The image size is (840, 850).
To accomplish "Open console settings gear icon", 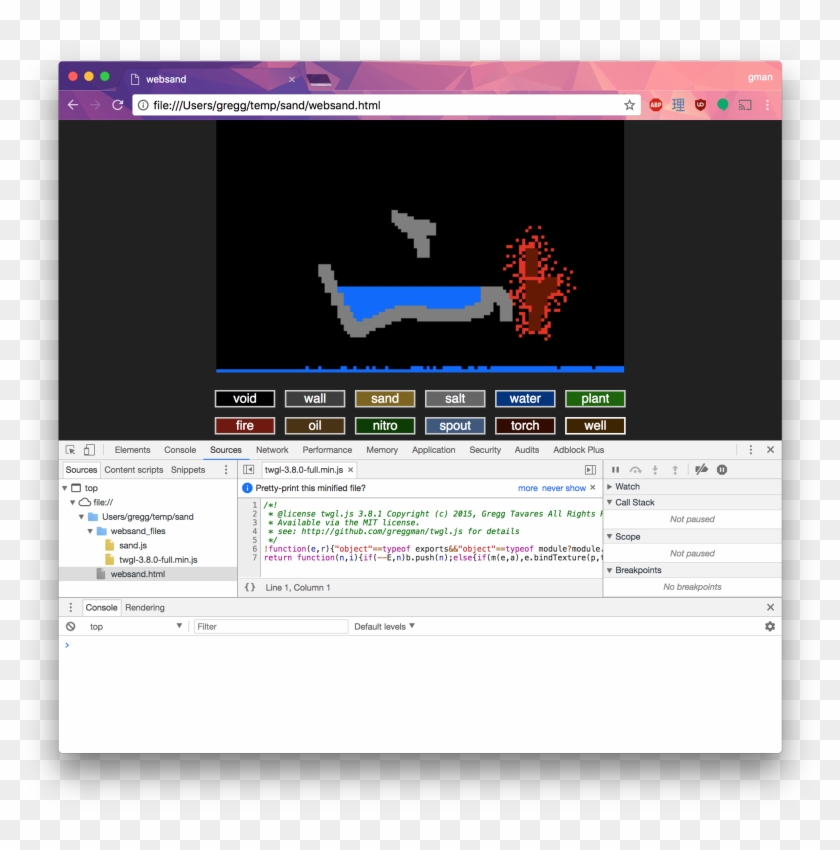I will [769, 626].
